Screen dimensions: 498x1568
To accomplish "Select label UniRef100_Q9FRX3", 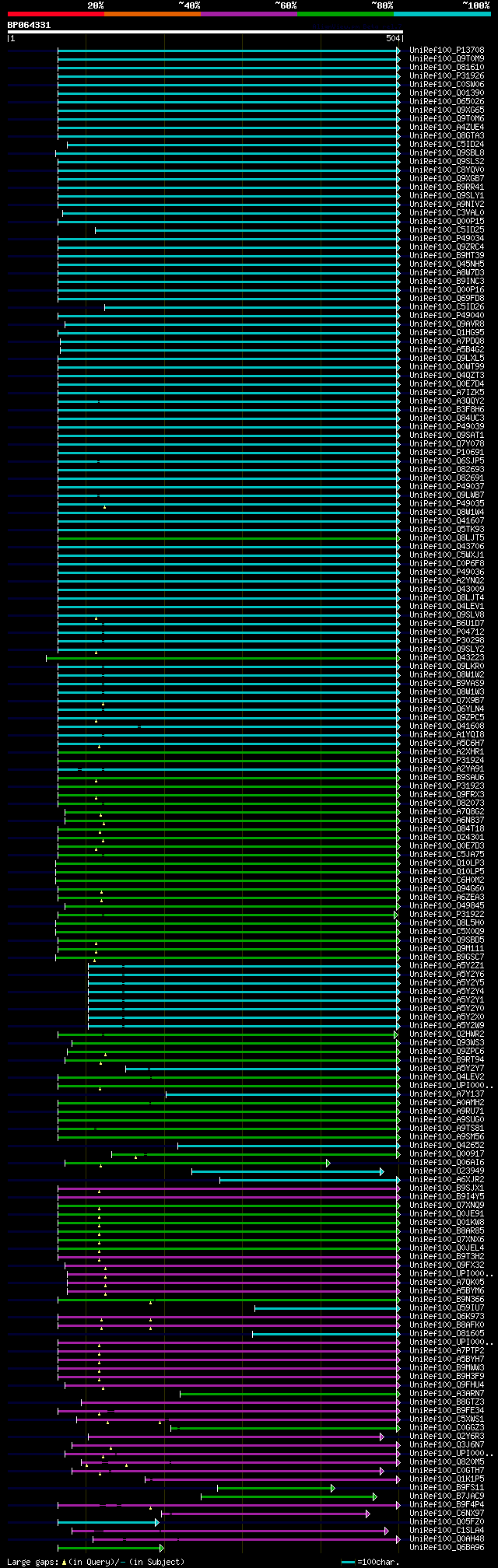I will tap(447, 795).
